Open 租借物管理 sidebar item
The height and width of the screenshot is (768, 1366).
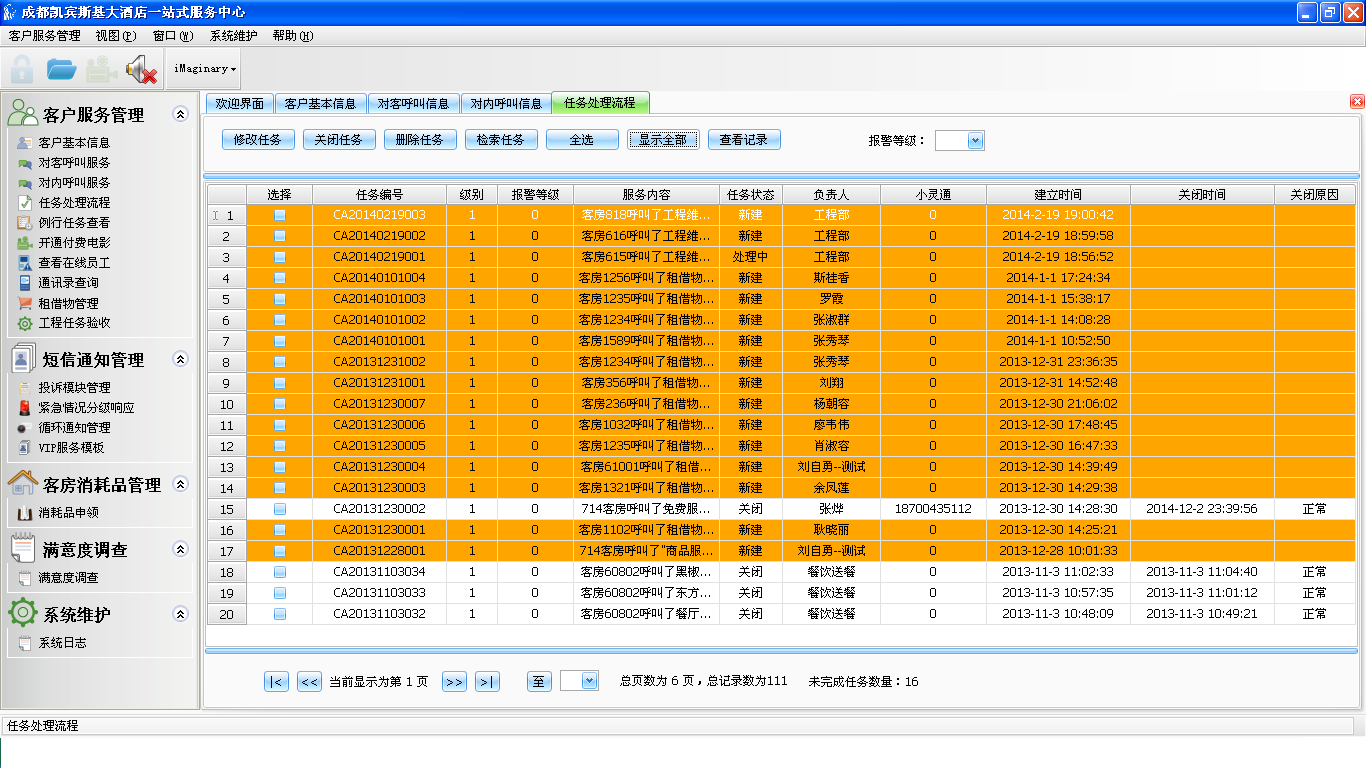[68, 303]
